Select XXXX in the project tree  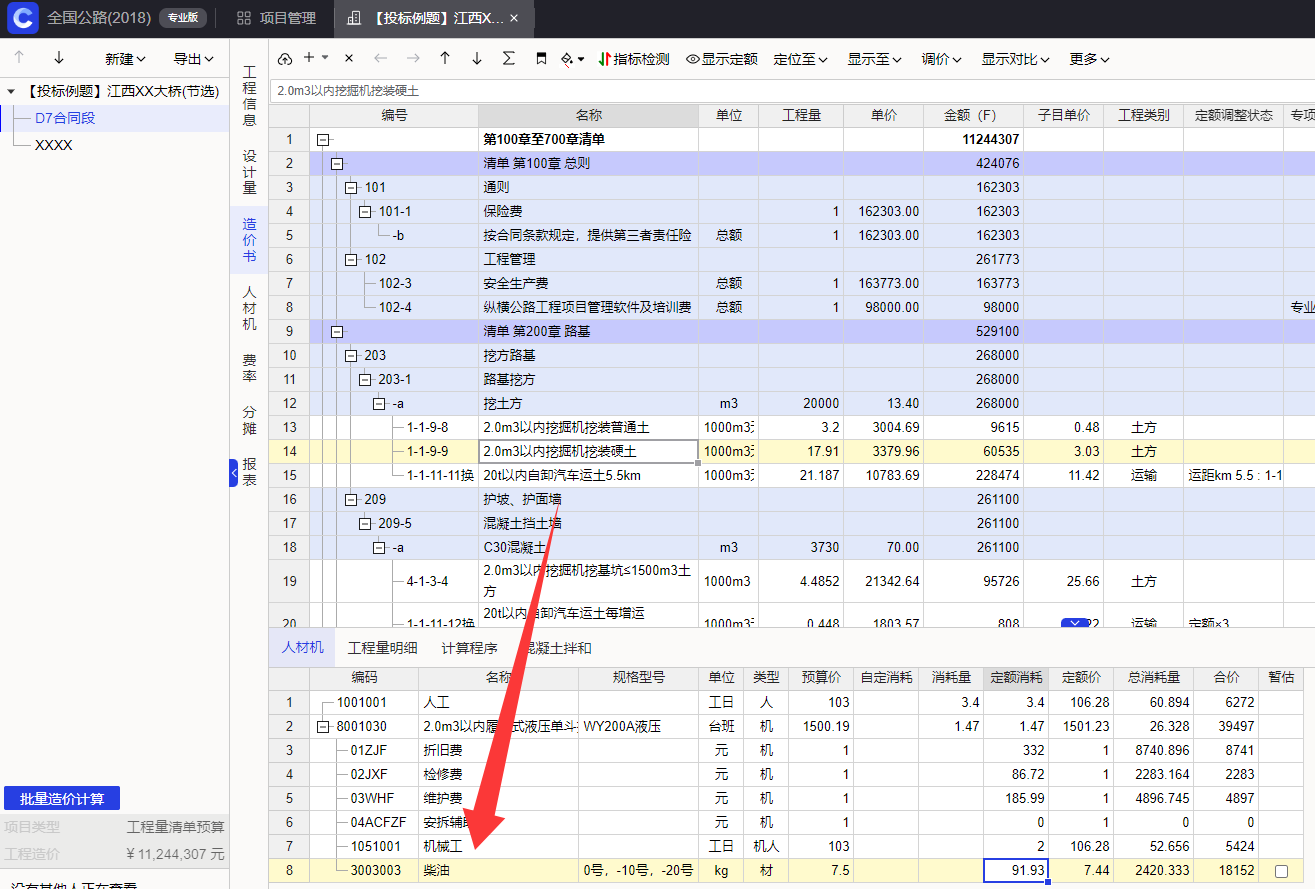point(54,145)
